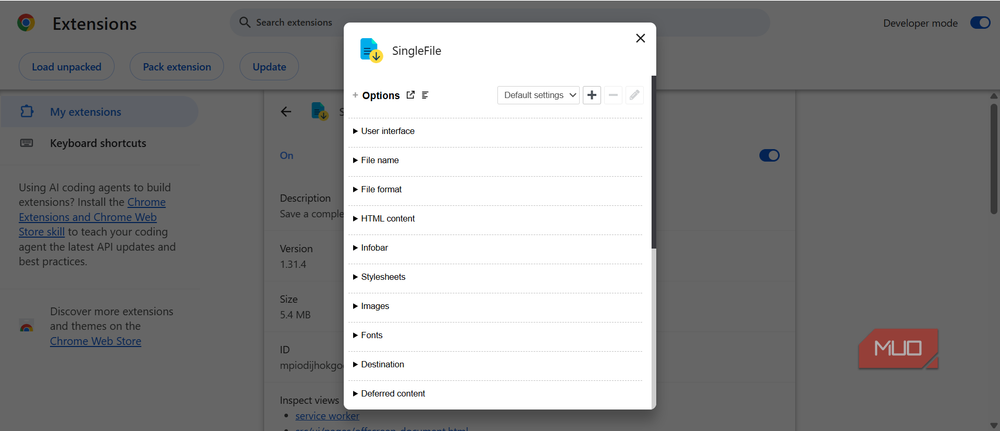
Task: Expand the Fonts section
Action: [x=497, y=335]
